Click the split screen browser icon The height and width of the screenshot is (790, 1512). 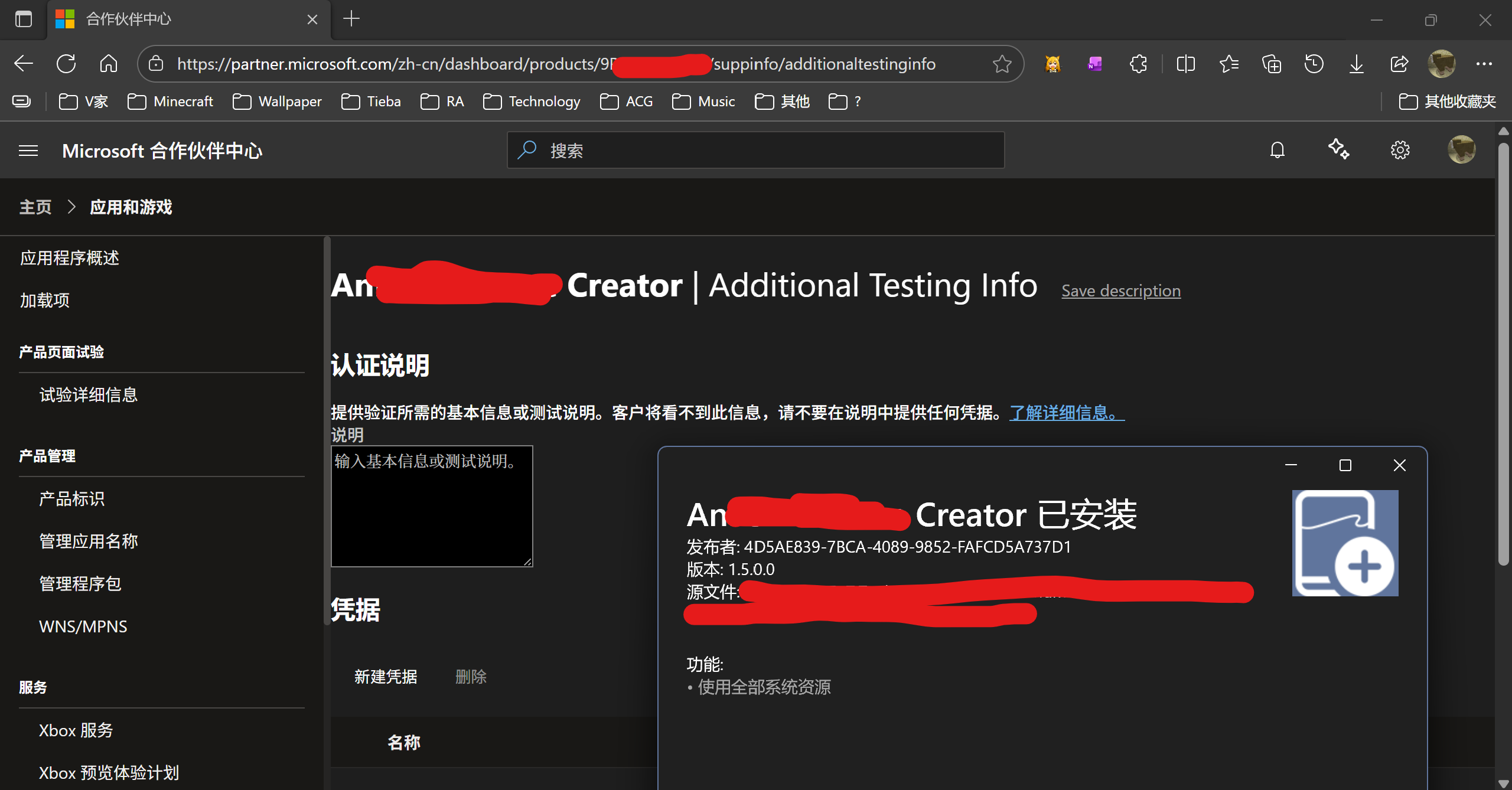(x=1185, y=64)
